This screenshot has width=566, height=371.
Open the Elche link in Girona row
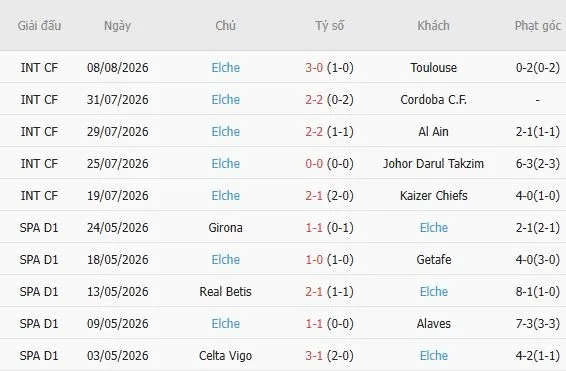[434, 228]
